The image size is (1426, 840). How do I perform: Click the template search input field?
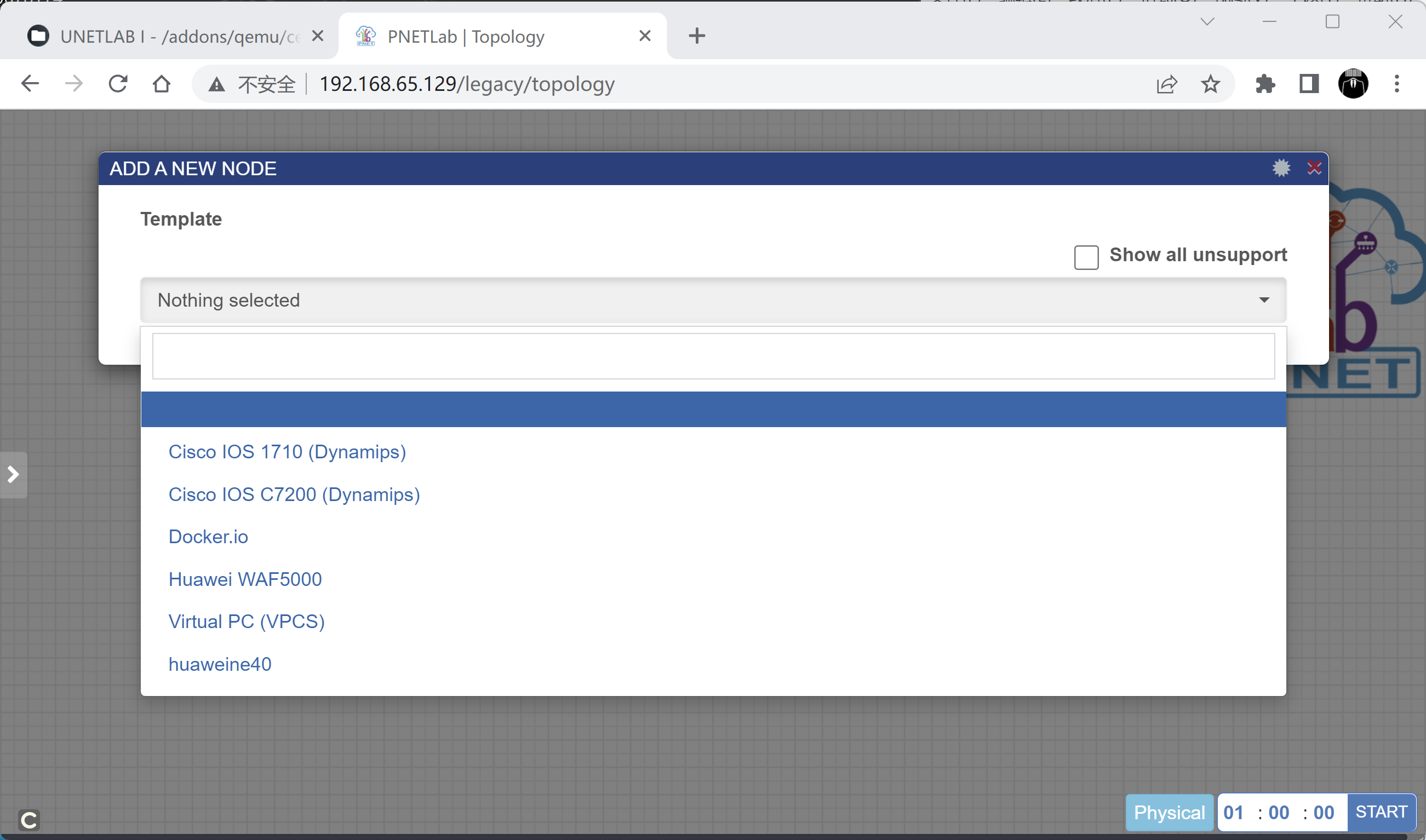(x=713, y=356)
